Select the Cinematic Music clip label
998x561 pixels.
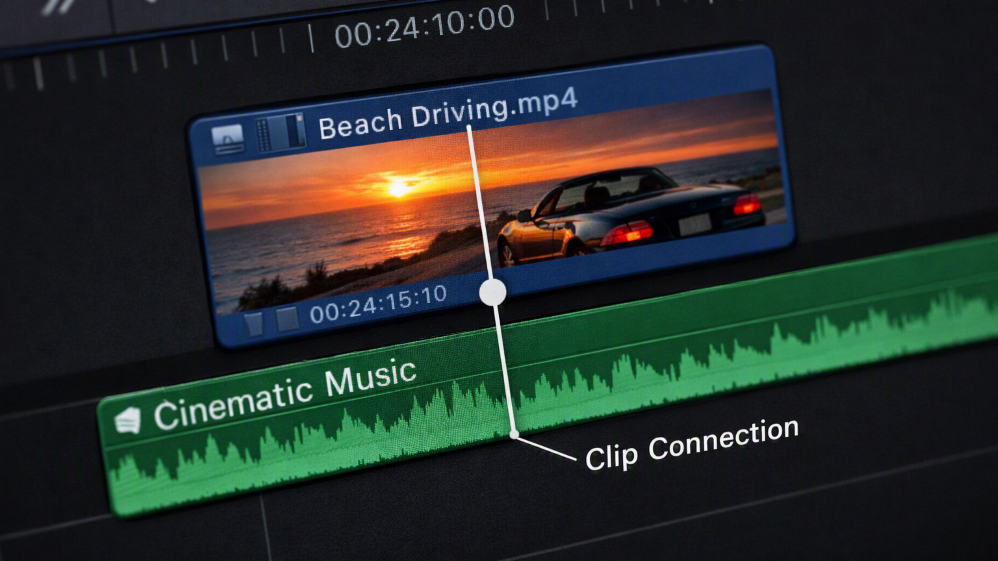pyautogui.click(x=285, y=394)
